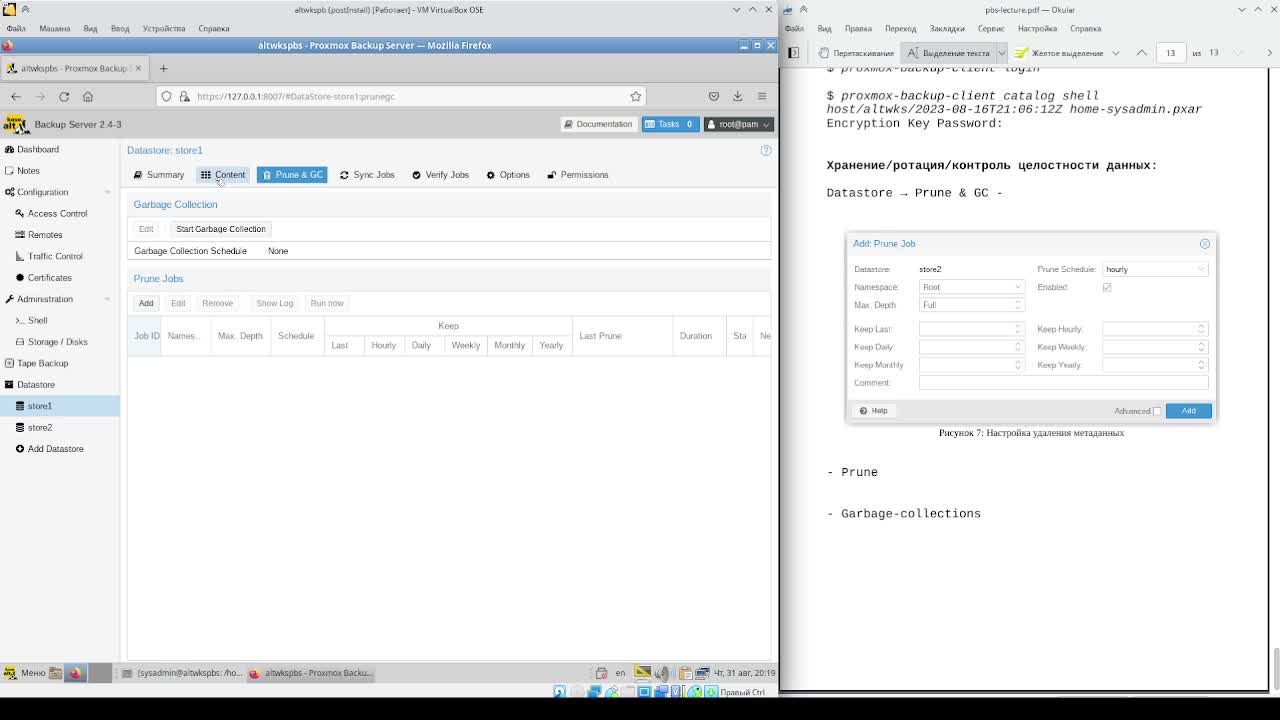Open Storage / Disks page
Viewport: 1280px width, 720px height.
pos(60,342)
